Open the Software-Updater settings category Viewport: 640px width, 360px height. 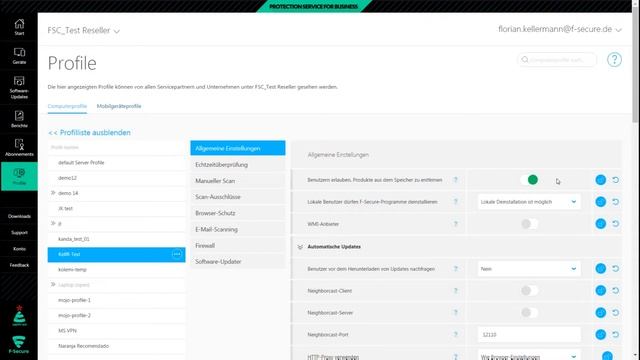(x=238, y=262)
